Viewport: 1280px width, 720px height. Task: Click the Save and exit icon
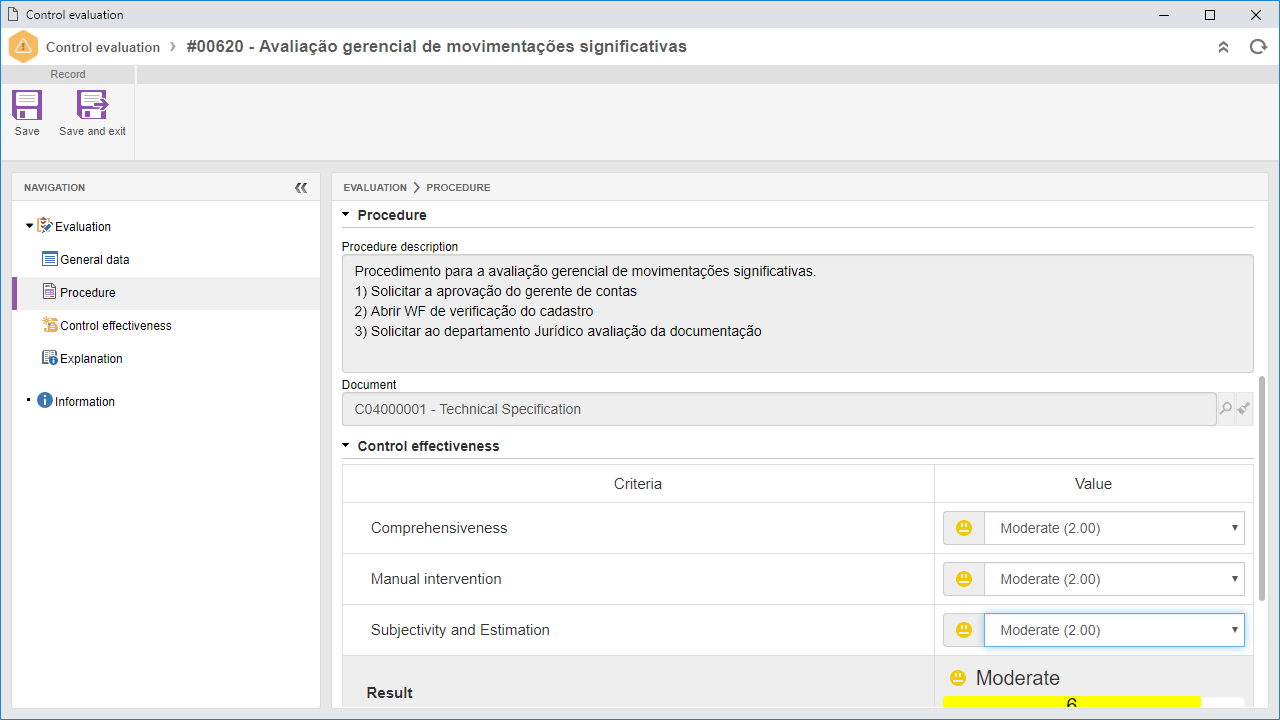pos(92,105)
